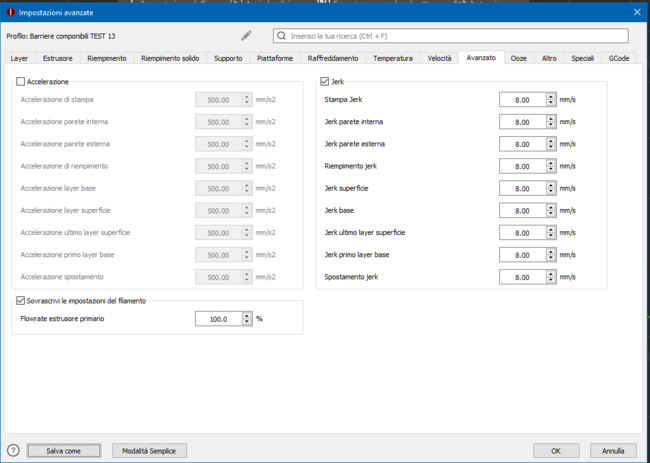Open the GCode tab
Screen dimensions: 650x463
[x=618, y=59]
